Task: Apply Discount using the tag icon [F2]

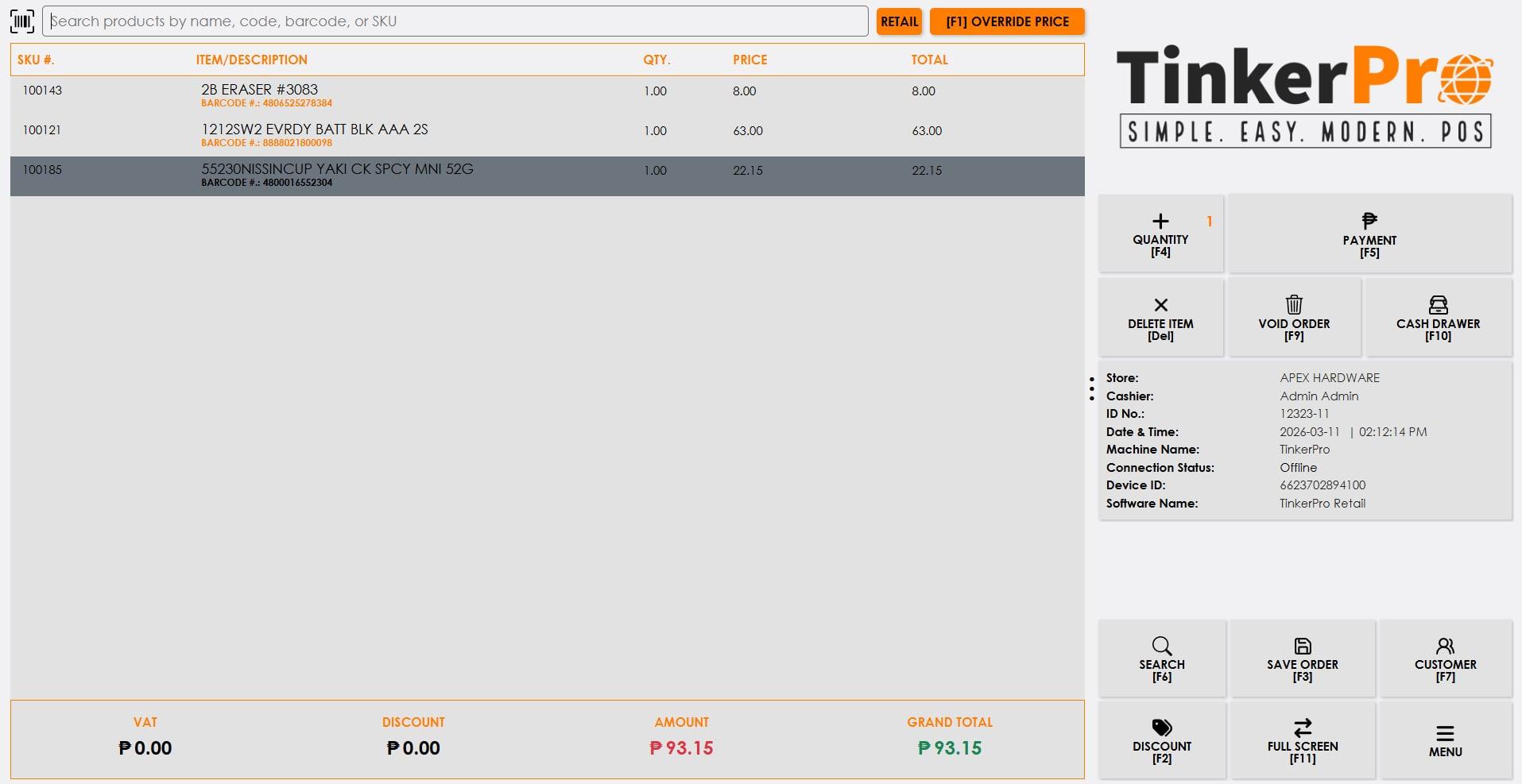Action: pos(1161,727)
